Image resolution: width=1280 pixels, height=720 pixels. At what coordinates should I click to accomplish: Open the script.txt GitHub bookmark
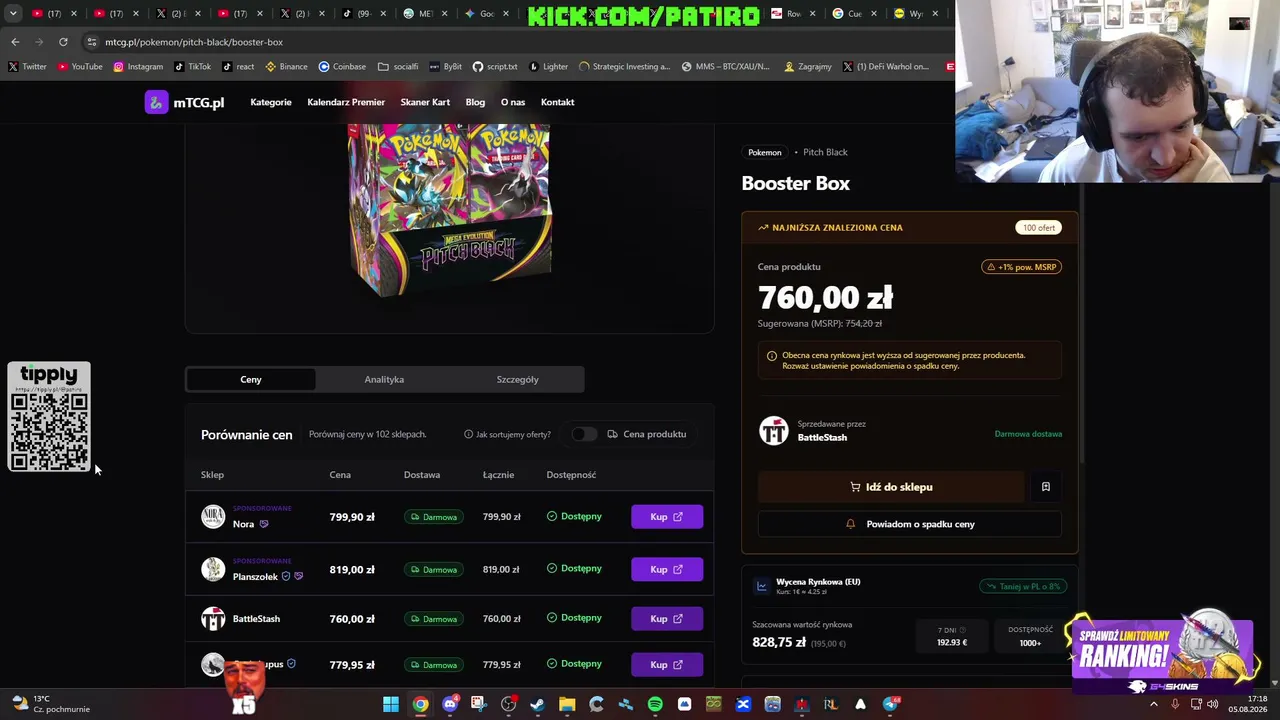click(x=495, y=67)
